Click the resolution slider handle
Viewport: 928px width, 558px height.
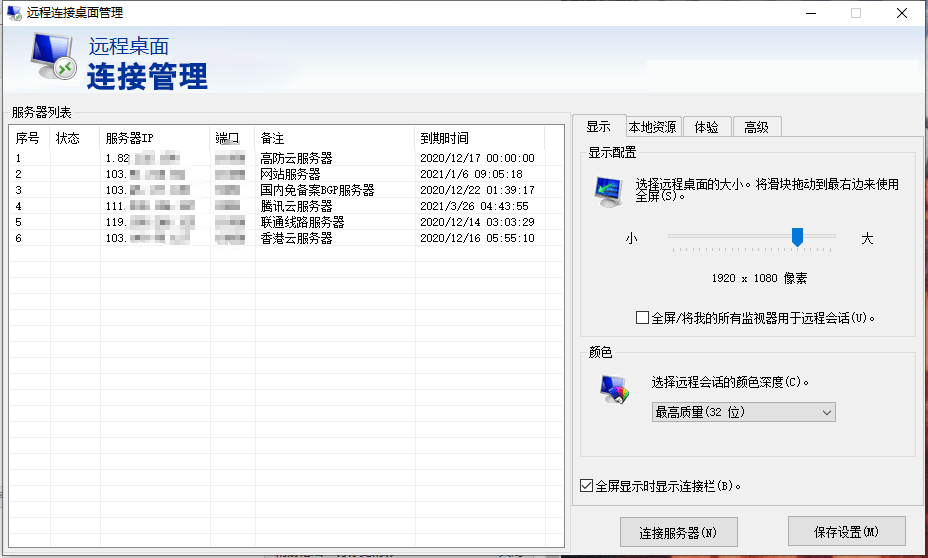[x=797, y=237]
